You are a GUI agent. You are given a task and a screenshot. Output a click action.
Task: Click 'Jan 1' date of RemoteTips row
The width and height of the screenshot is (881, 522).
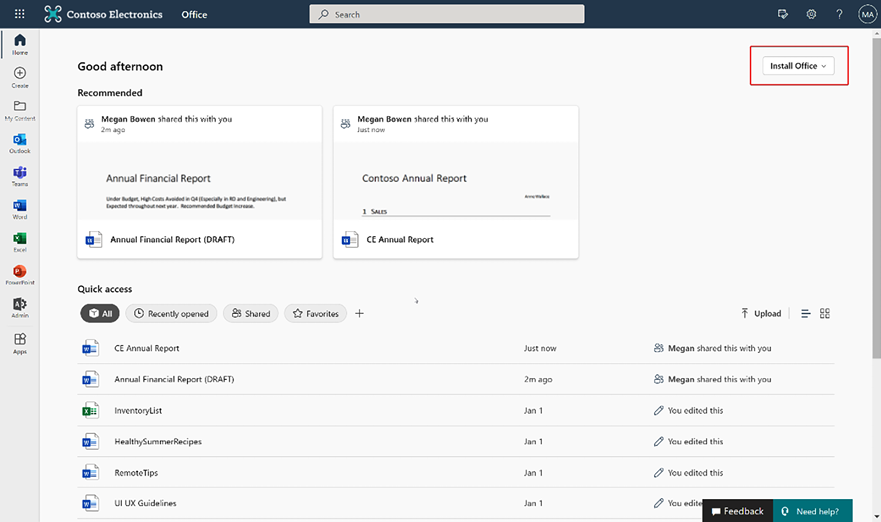533,473
